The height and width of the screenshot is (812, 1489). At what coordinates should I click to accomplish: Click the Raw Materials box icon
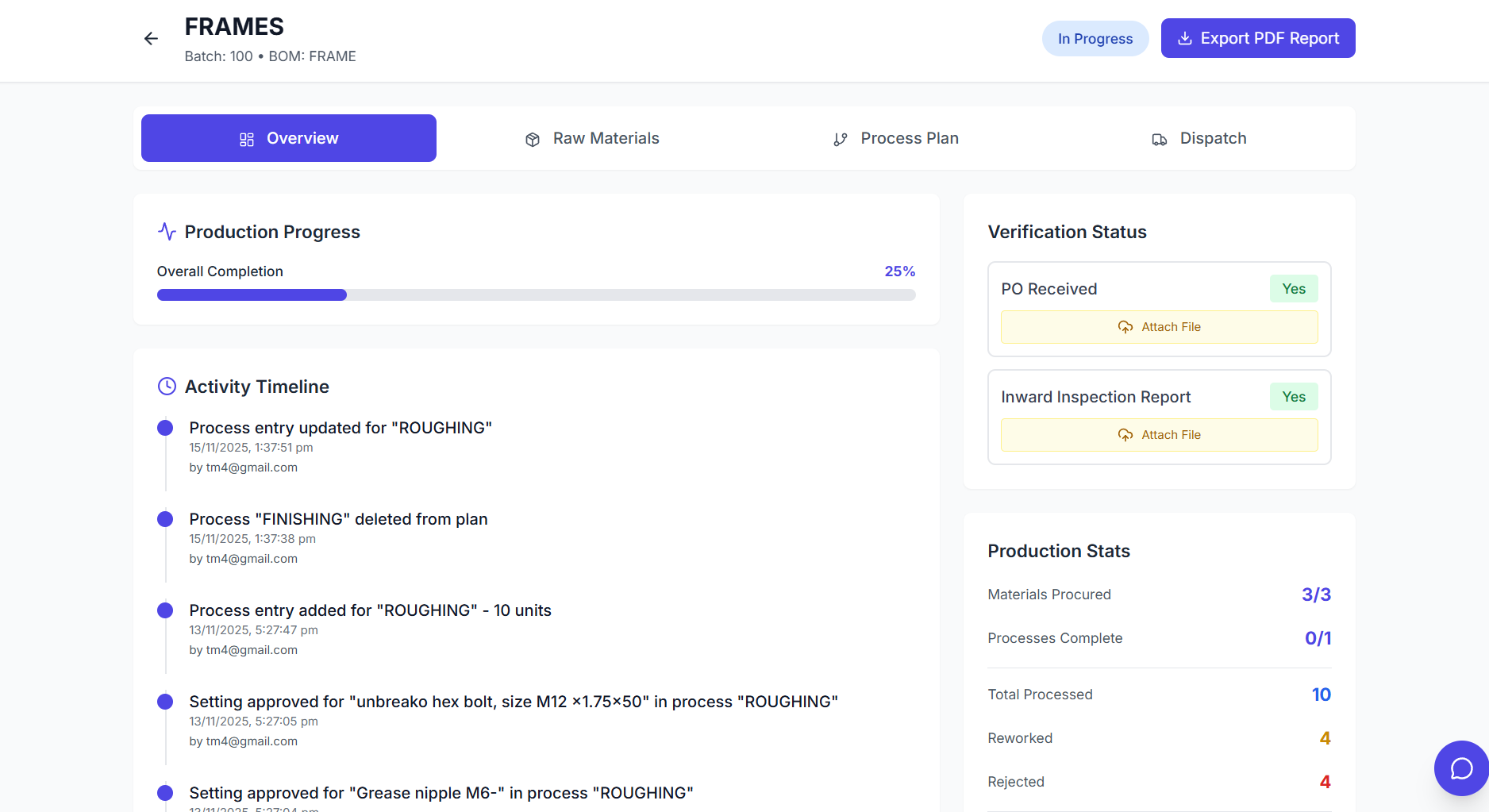[533, 140]
